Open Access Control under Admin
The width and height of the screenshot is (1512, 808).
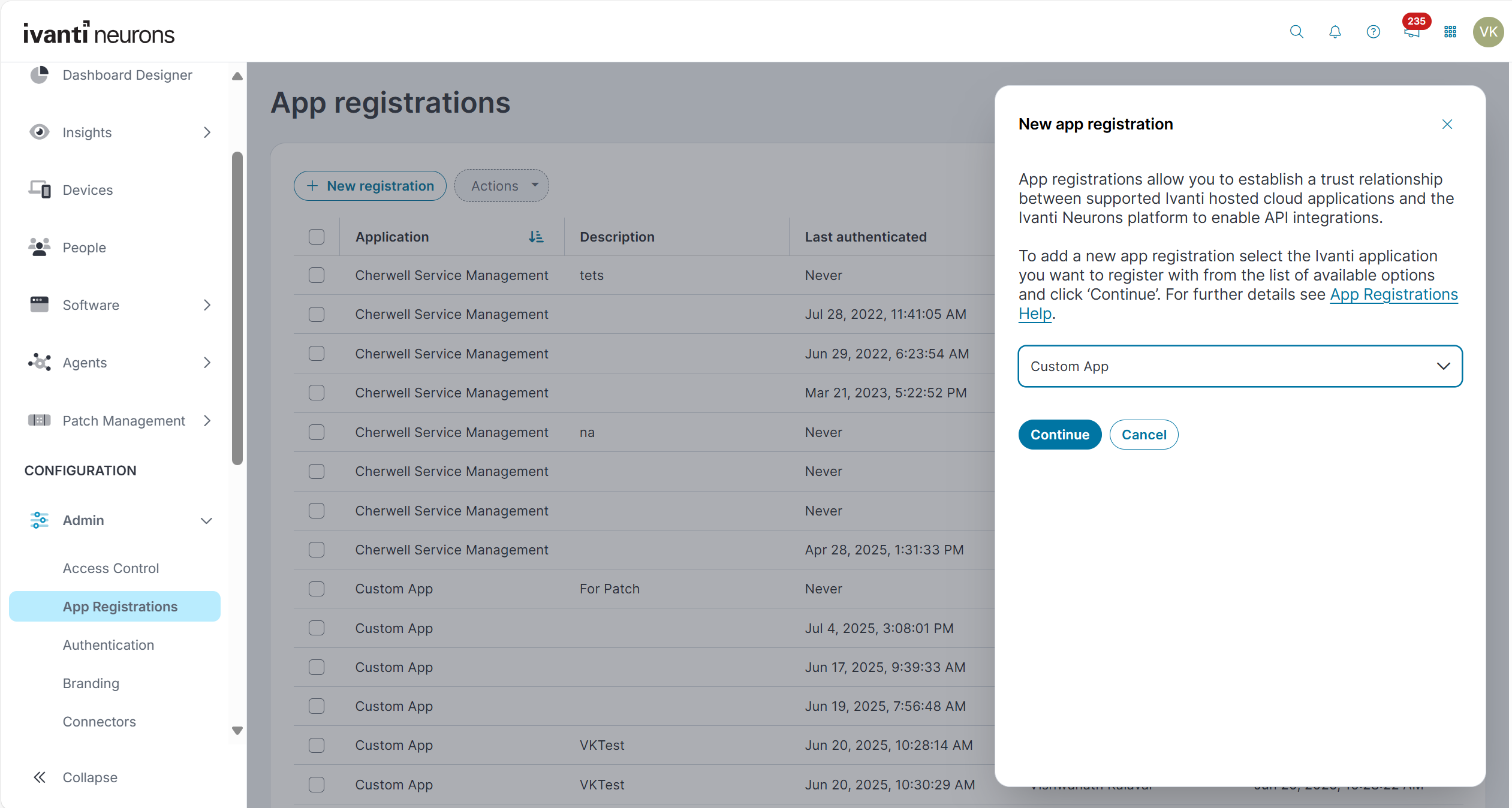coord(111,568)
